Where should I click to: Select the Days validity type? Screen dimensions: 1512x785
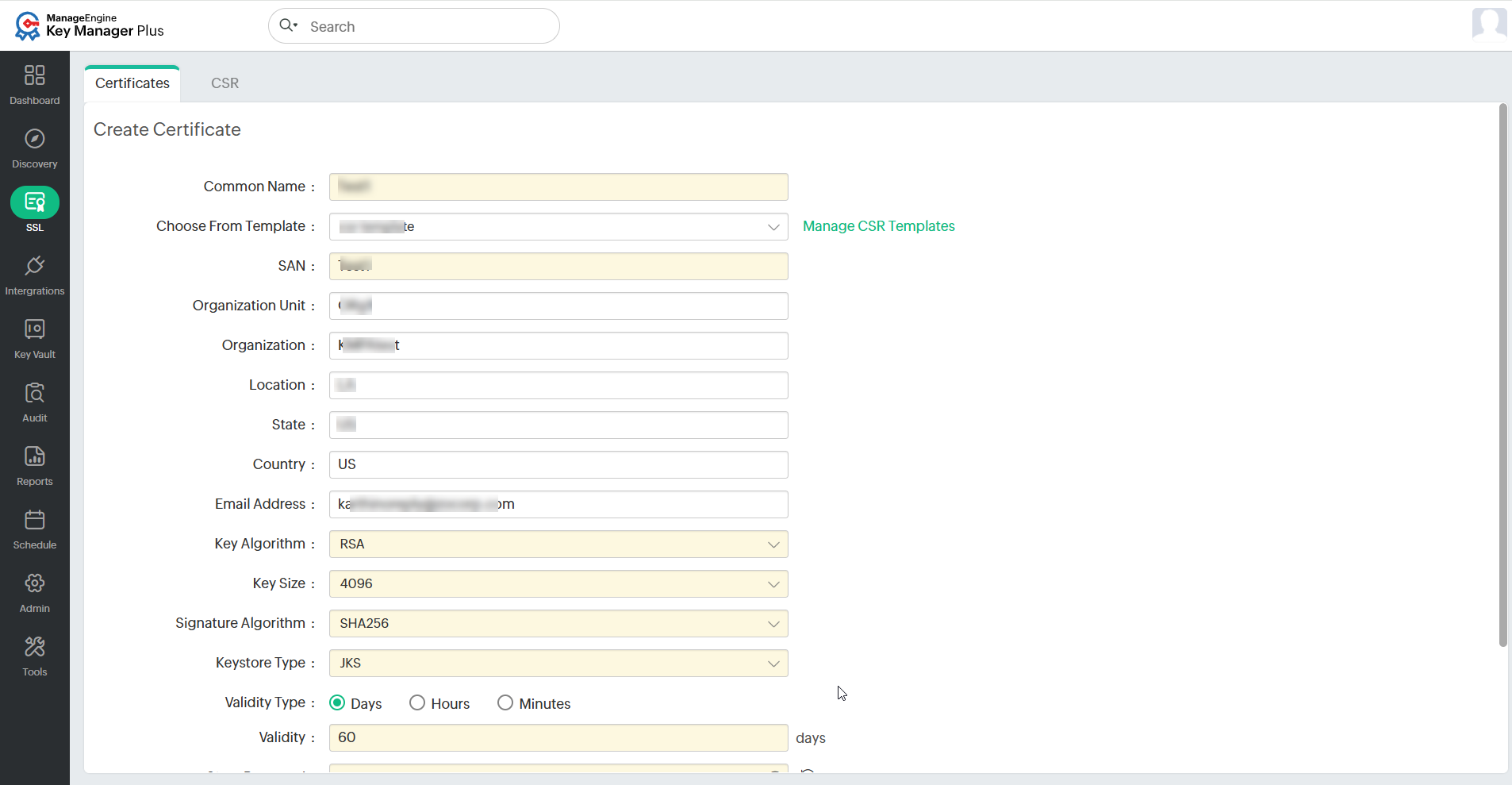click(337, 702)
